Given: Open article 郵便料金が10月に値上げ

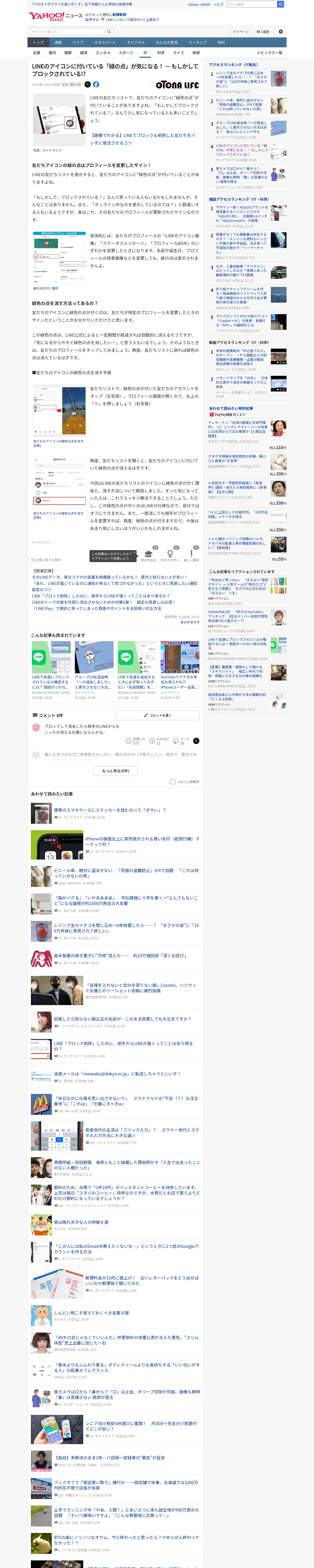Looking at the screenshot, I should pyautogui.click(x=142, y=1280).
